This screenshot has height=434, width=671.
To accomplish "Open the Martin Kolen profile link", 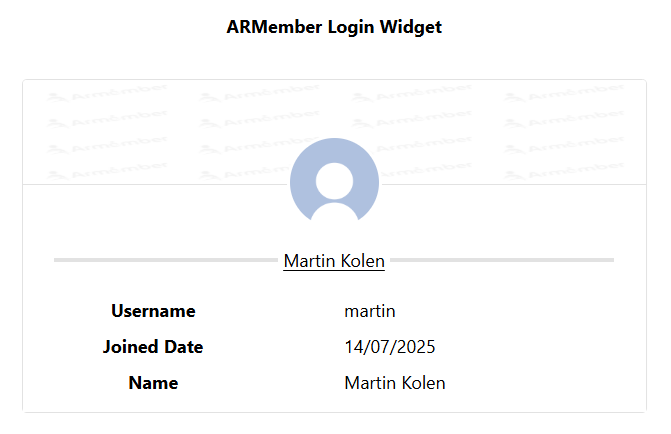I will pyautogui.click(x=334, y=261).
